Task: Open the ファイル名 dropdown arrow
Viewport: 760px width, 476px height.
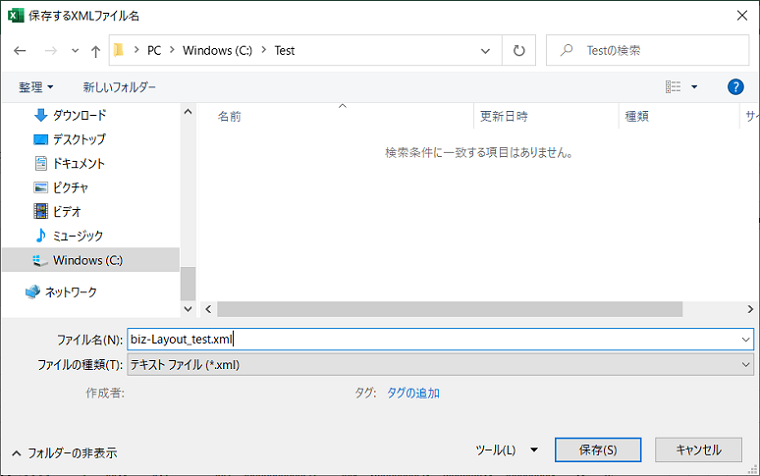Action: pyautogui.click(x=745, y=339)
